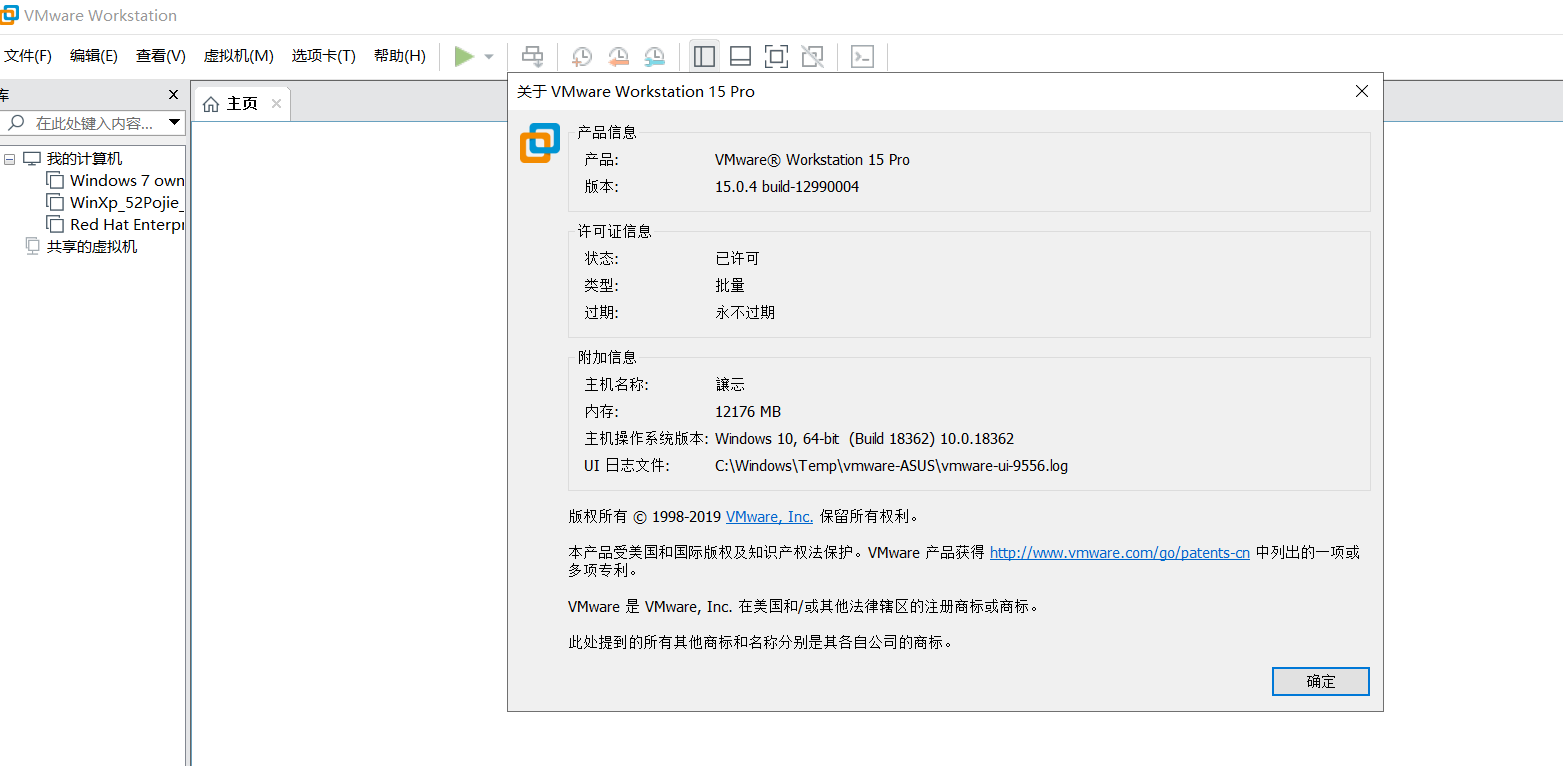
Task: Open the 选项卡(T) menu
Action: pos(324,56)
